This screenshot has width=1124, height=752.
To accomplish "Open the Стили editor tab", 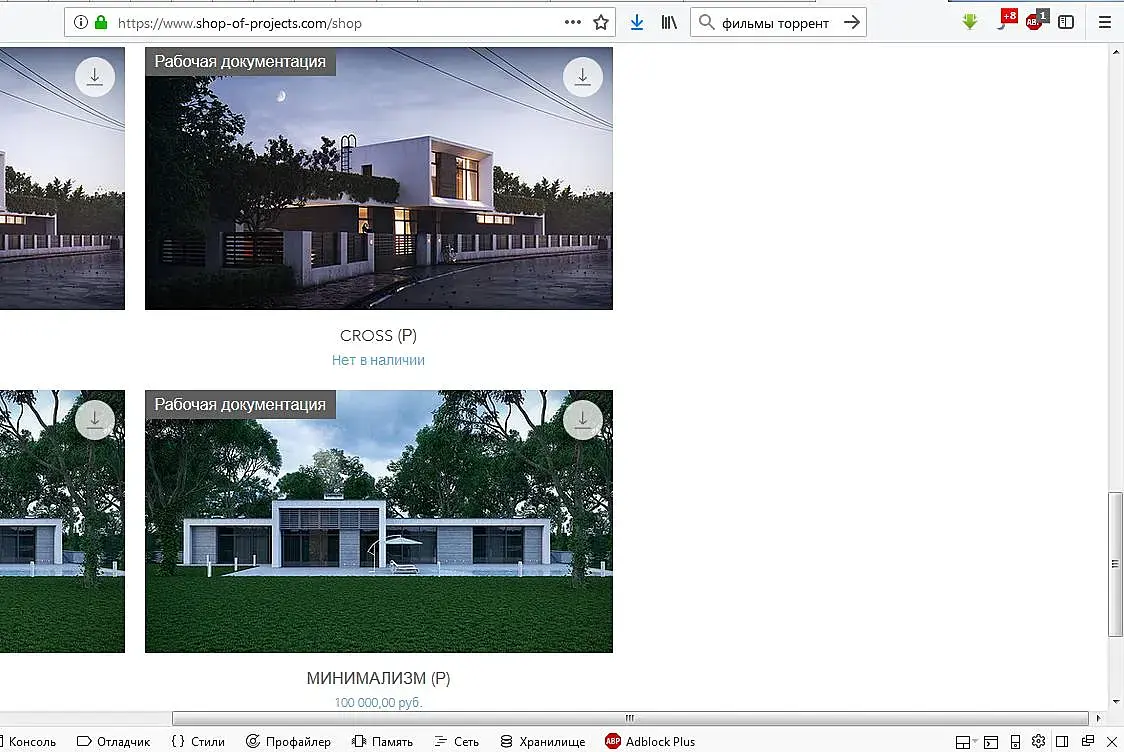I will pos(198,741).
